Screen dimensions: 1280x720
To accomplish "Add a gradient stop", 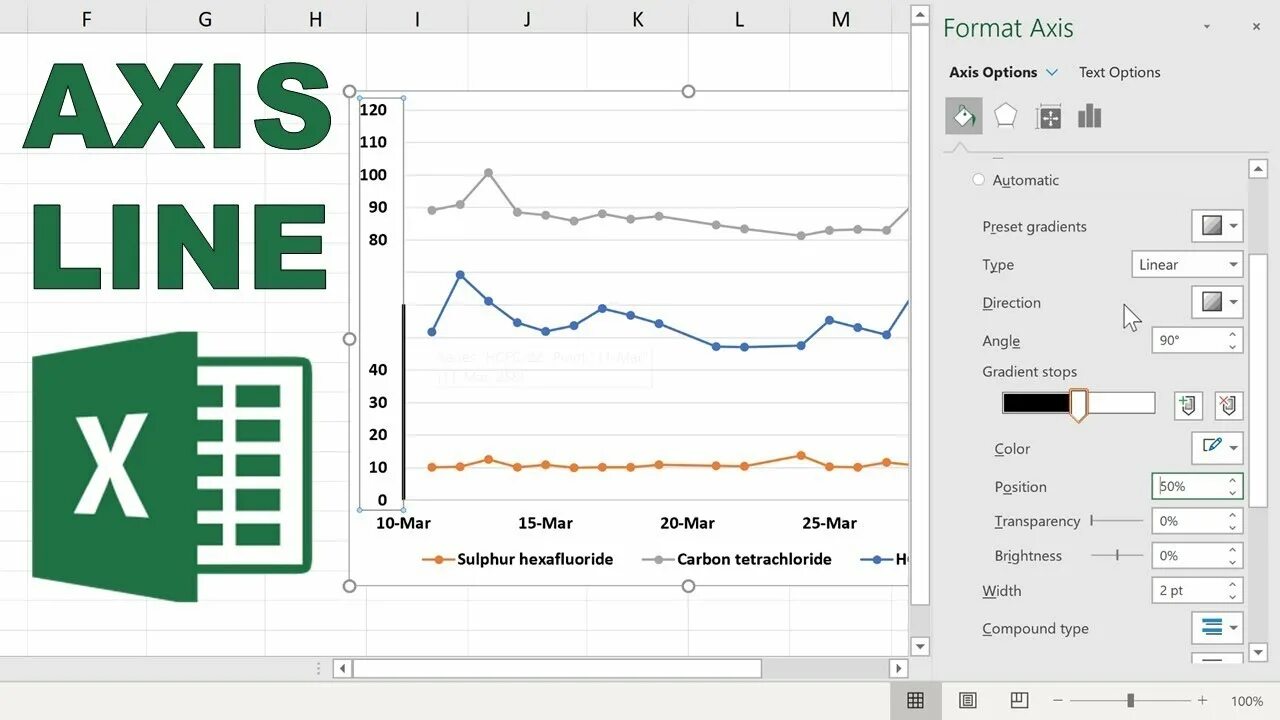I will (x=1188, y=405).
